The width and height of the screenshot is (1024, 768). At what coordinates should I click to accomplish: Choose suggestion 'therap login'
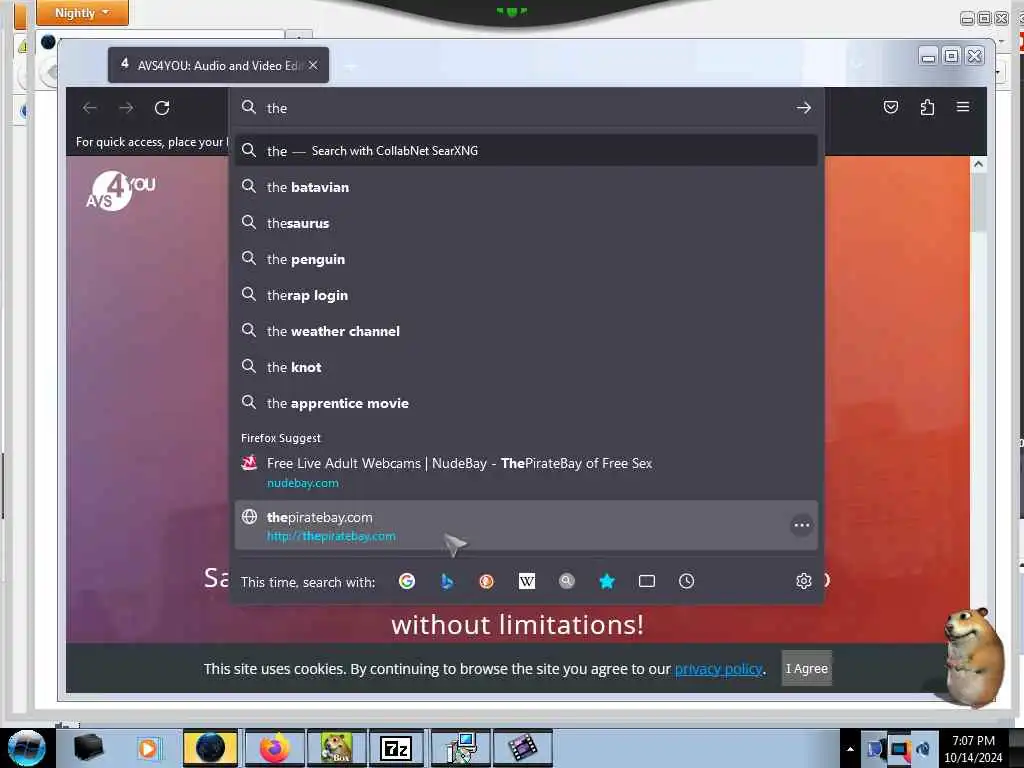point(526,295)
